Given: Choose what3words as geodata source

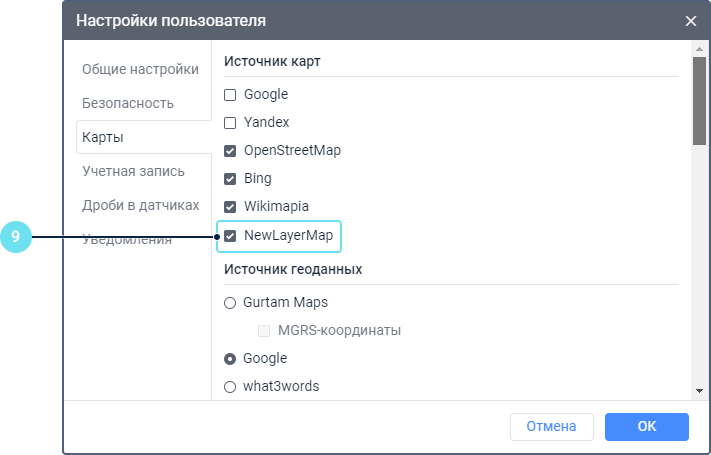Looking at the screenshot, I should (230, 386).
